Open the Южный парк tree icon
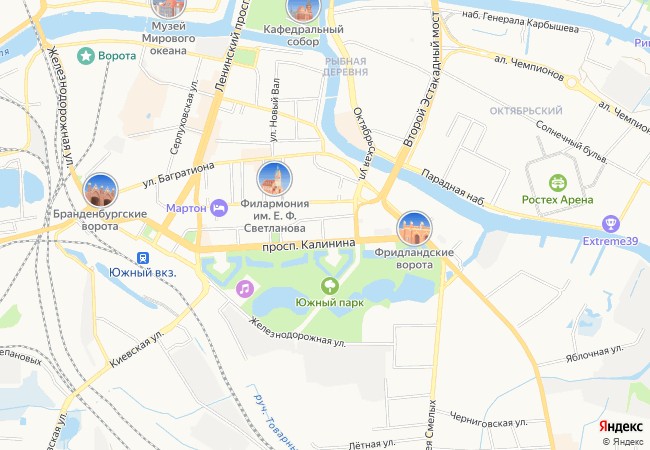 point(330,286)
